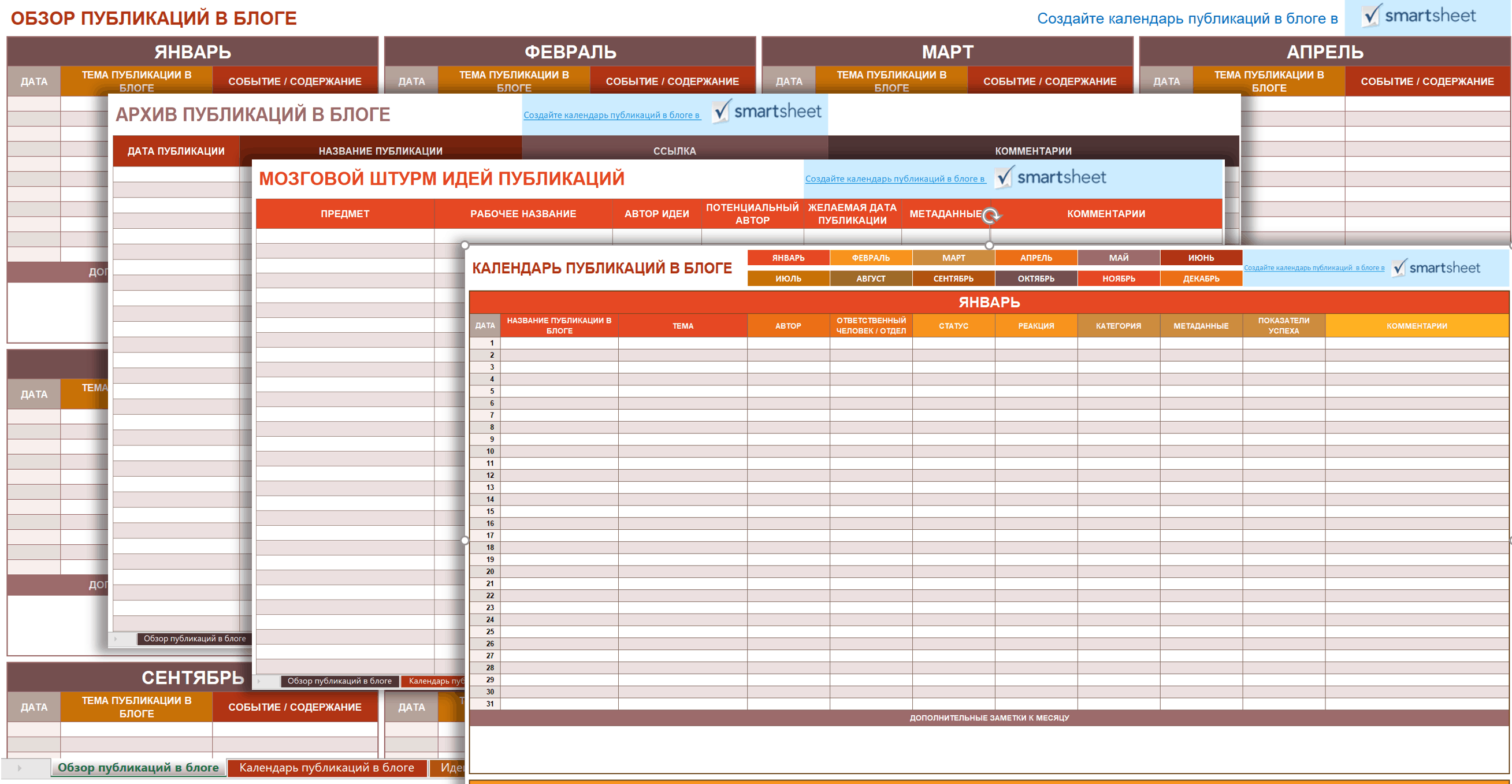Image resolution: width=1512 pixels, height=784 pixels.
Task: Click the smartsheet logo in overview header
Action: click(1418, 16)
